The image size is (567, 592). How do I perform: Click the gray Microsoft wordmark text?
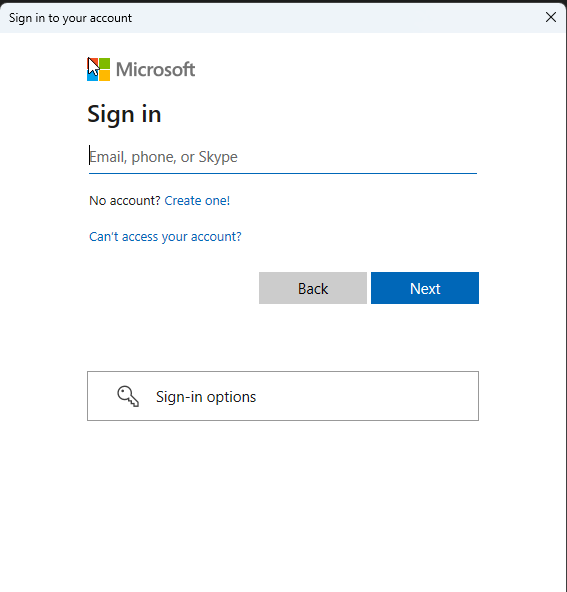click(x=155, y=69)
